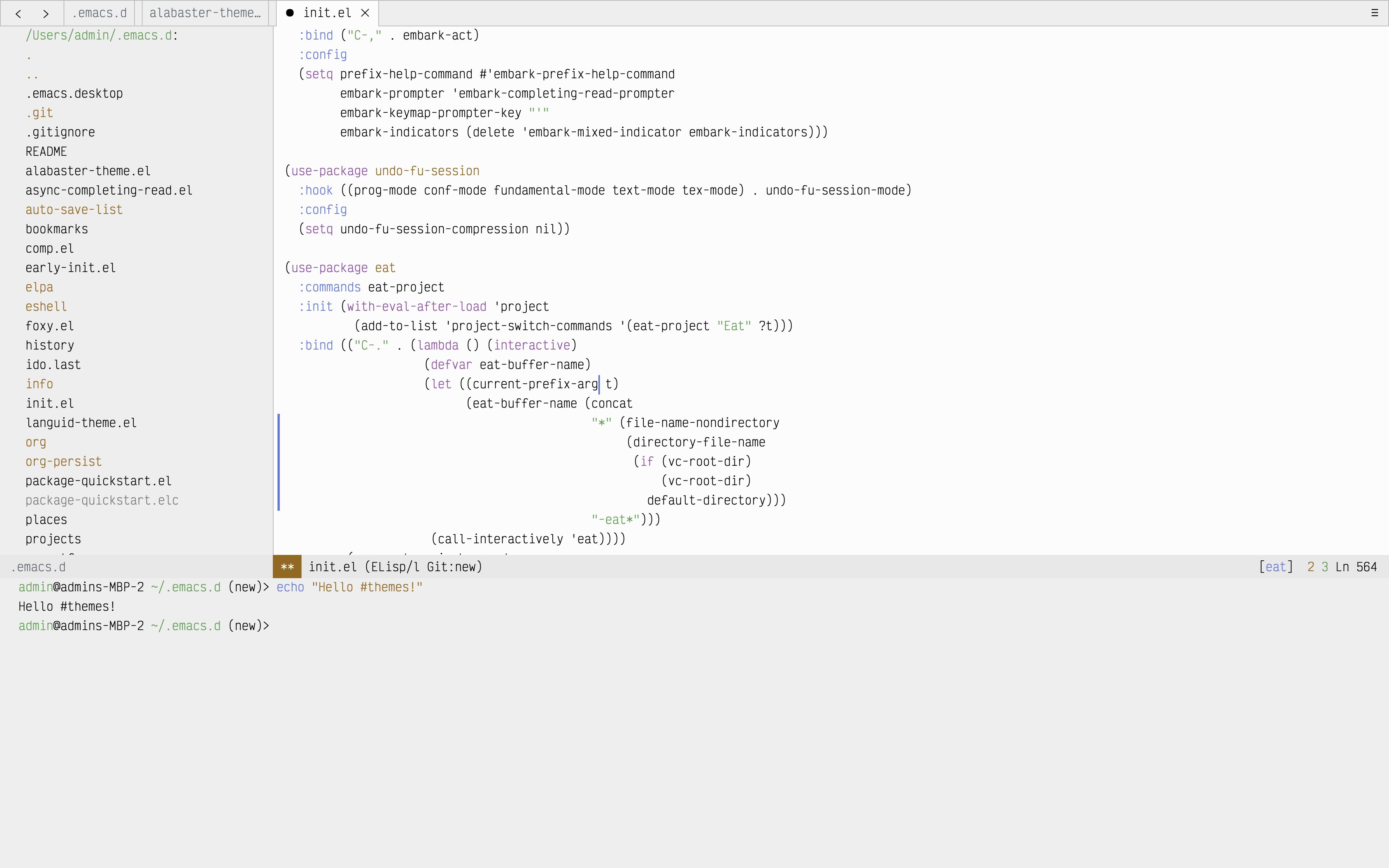Image resolution: width=1389 pixels, height=868 pixels.
Task: Open the .git directory entry
Action: click(x=39, y=113)
